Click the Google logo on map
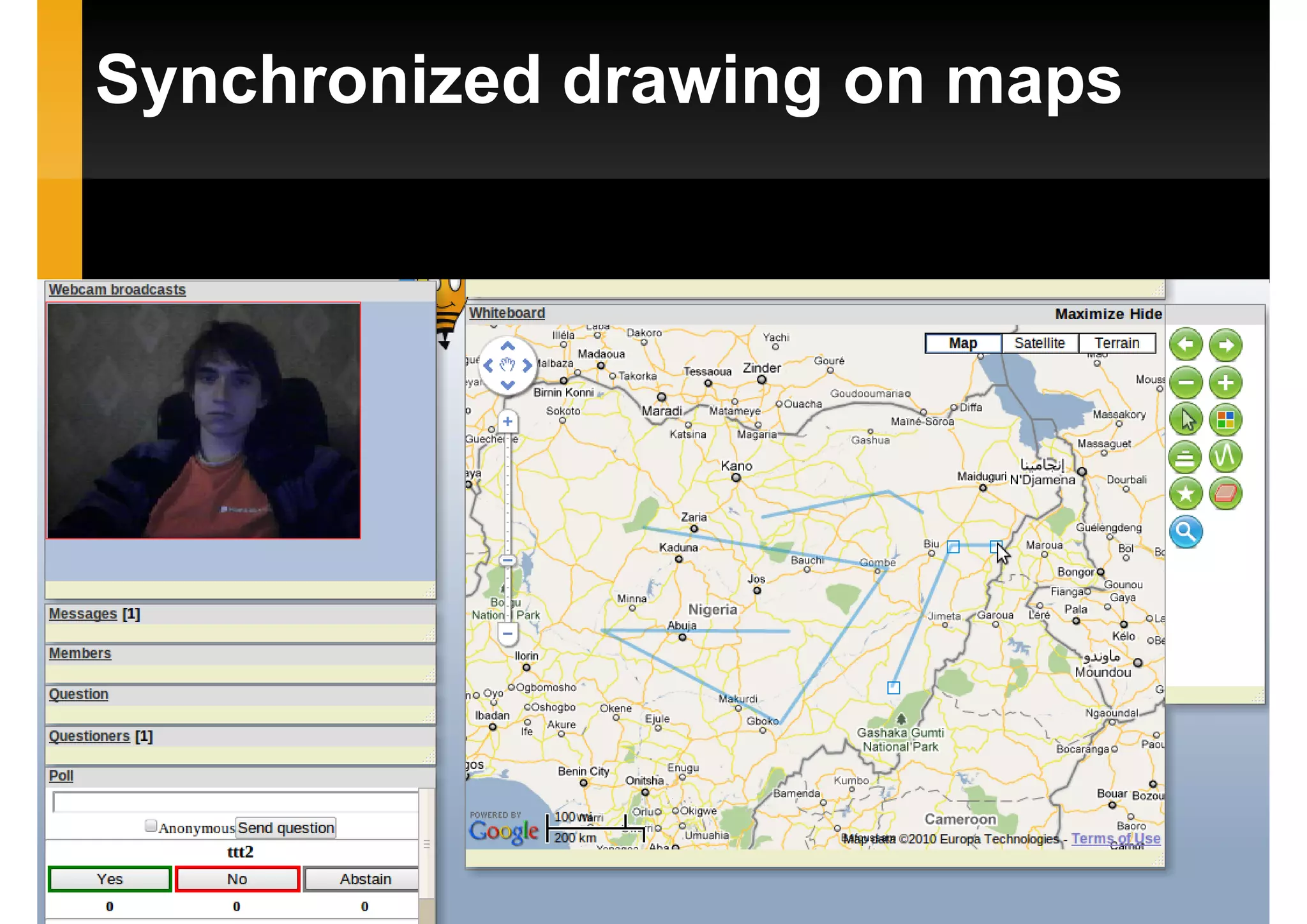 (504, 831)
